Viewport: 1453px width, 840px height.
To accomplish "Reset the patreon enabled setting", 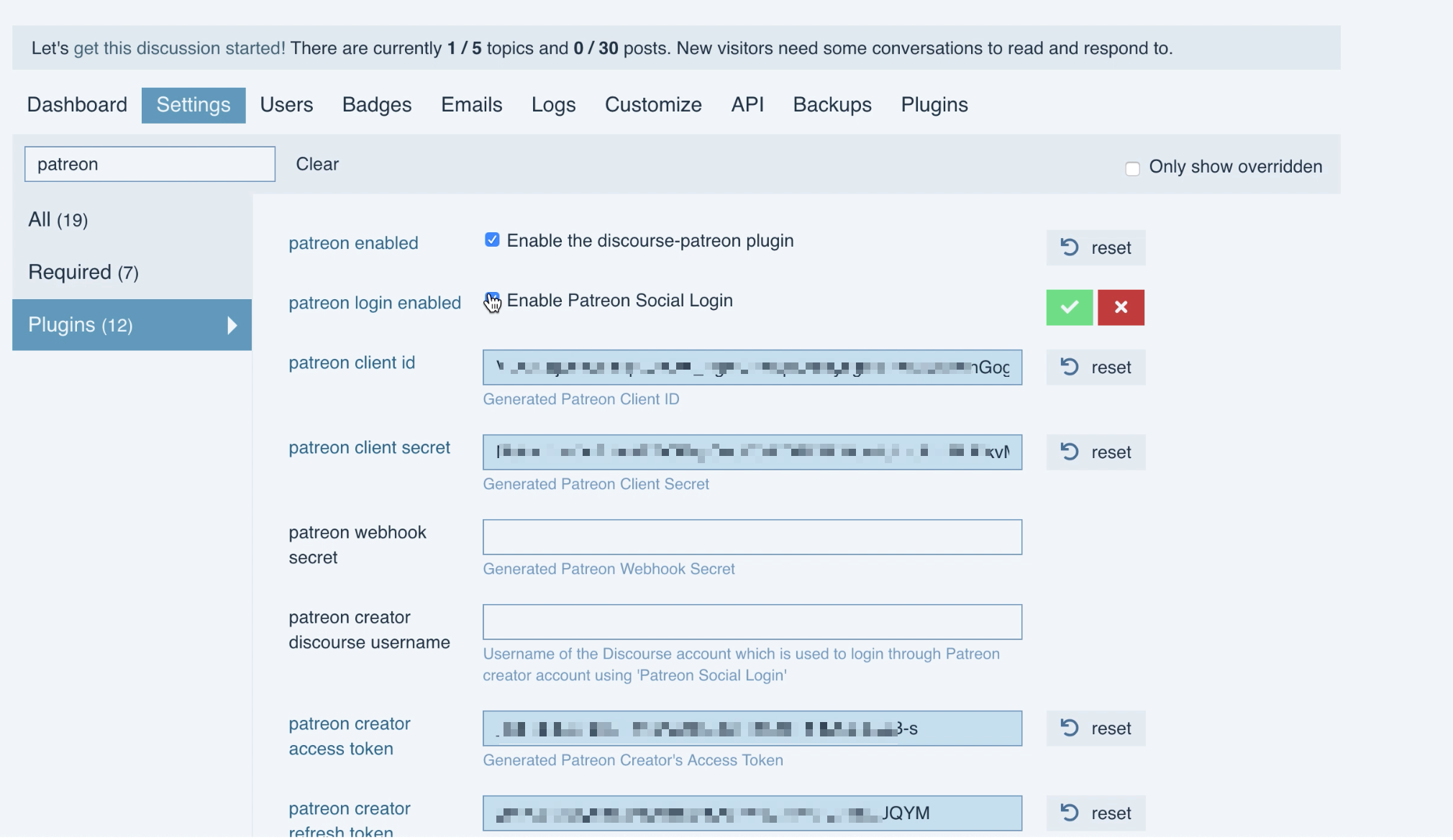I will click(1096, 248).
